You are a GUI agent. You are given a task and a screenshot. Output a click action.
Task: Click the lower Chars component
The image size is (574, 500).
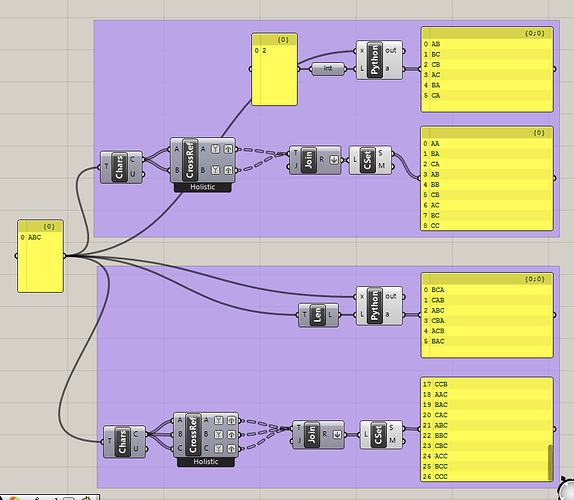coord(124,442)
